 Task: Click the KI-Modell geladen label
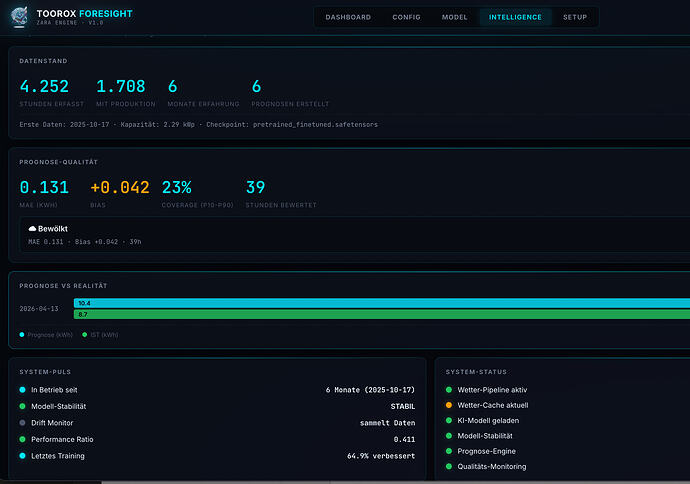coord(488,421)
